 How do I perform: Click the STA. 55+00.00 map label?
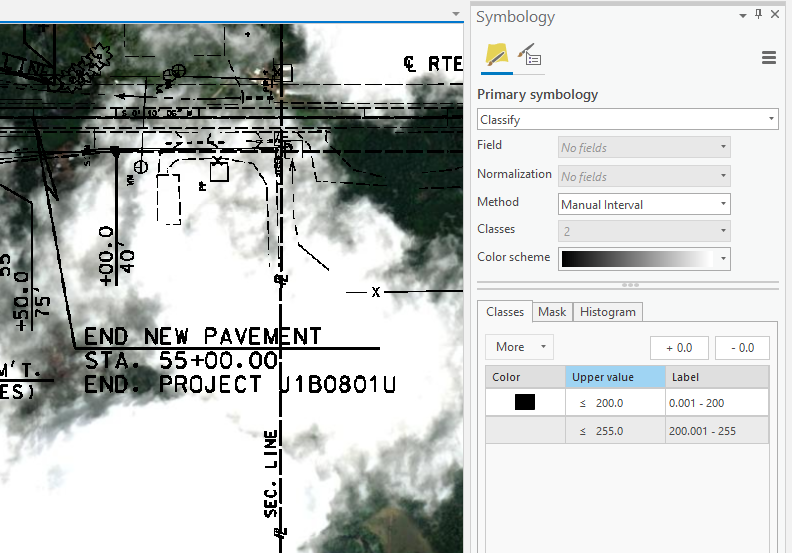coord(181,361)
